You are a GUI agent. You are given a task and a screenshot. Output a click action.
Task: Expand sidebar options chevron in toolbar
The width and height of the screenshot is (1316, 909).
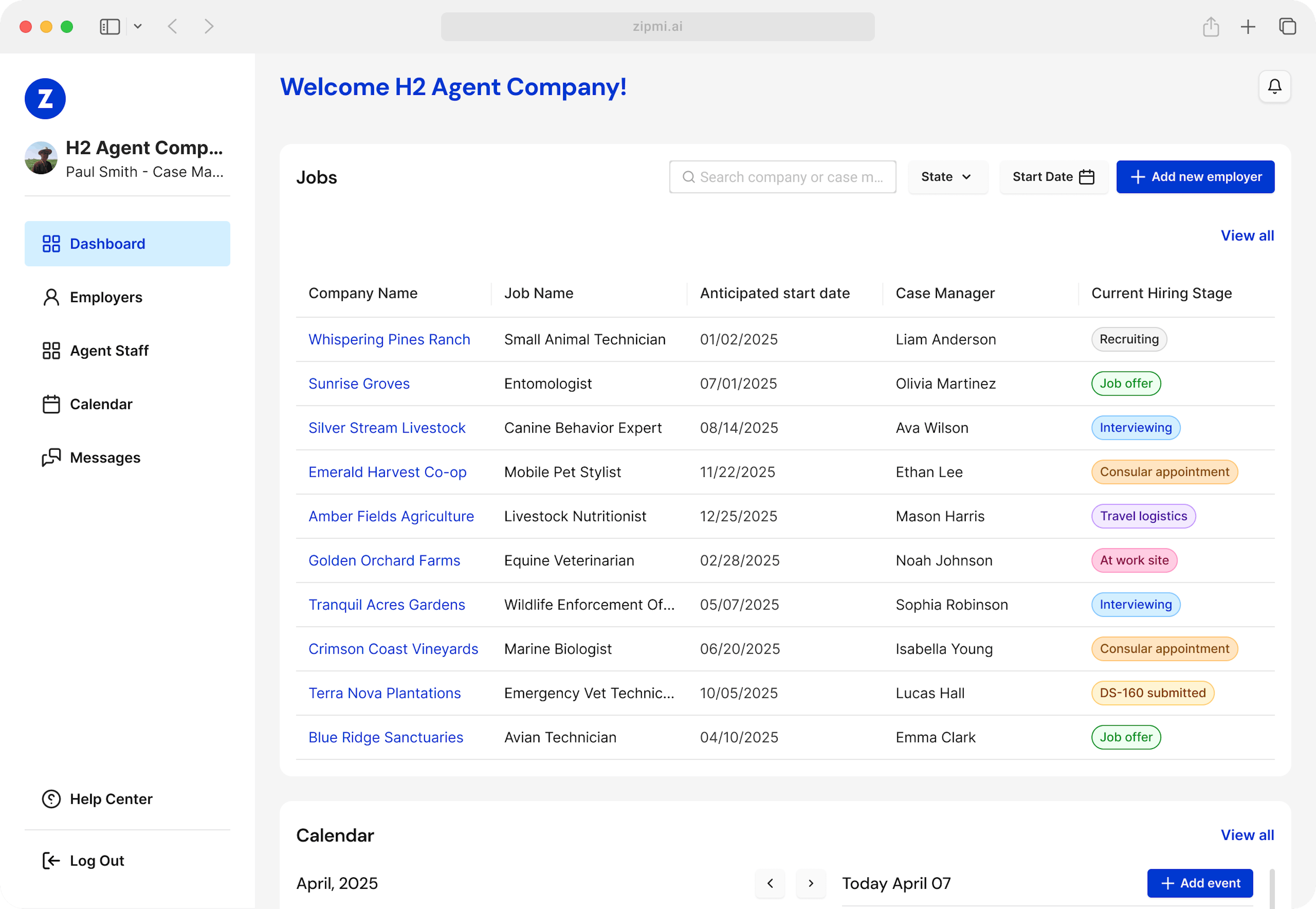(x=138, y=27)
